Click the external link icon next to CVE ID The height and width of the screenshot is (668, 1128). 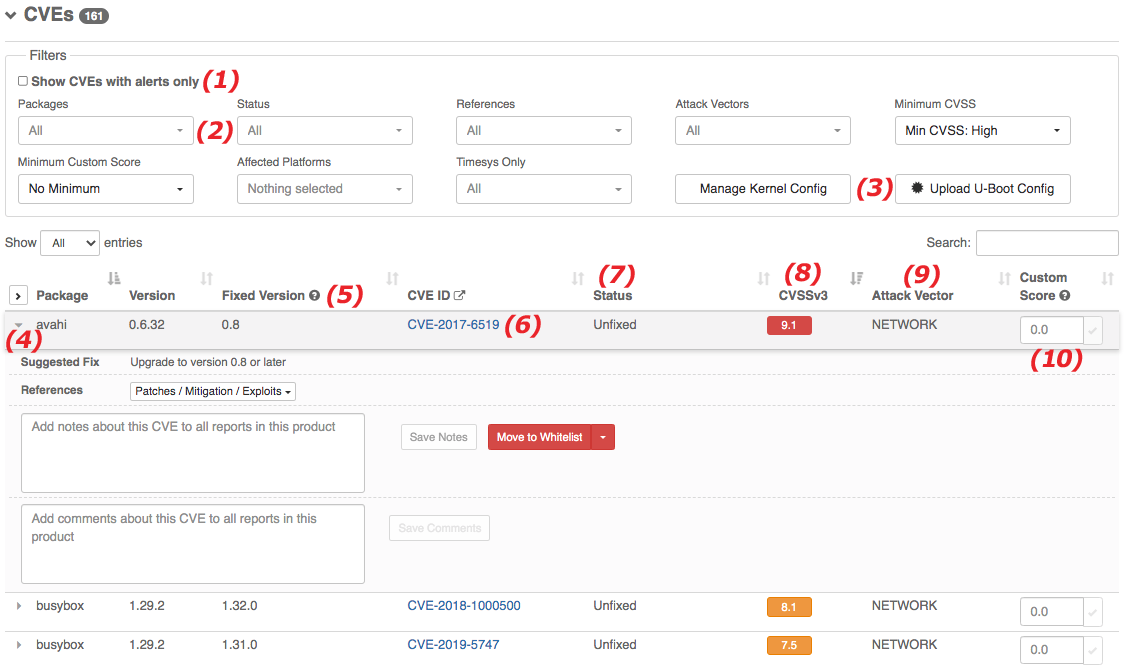coord(459,293)
